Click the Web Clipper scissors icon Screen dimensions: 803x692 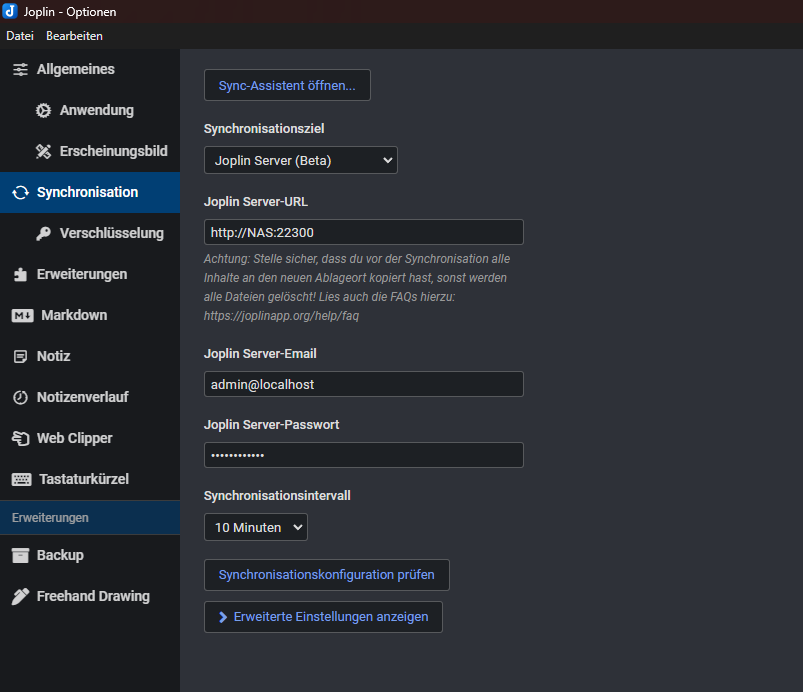pos(20,438)
